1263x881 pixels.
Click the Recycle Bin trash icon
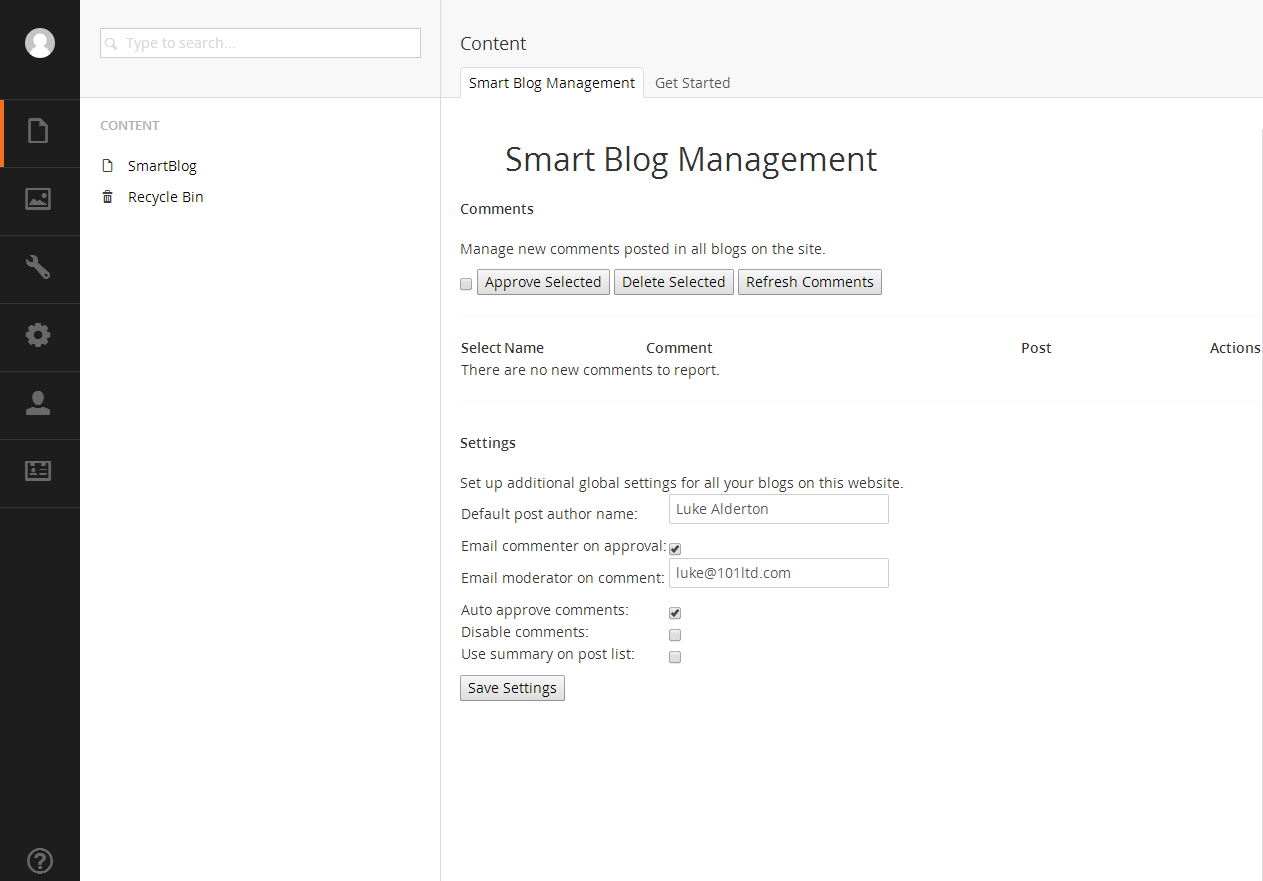108,197
